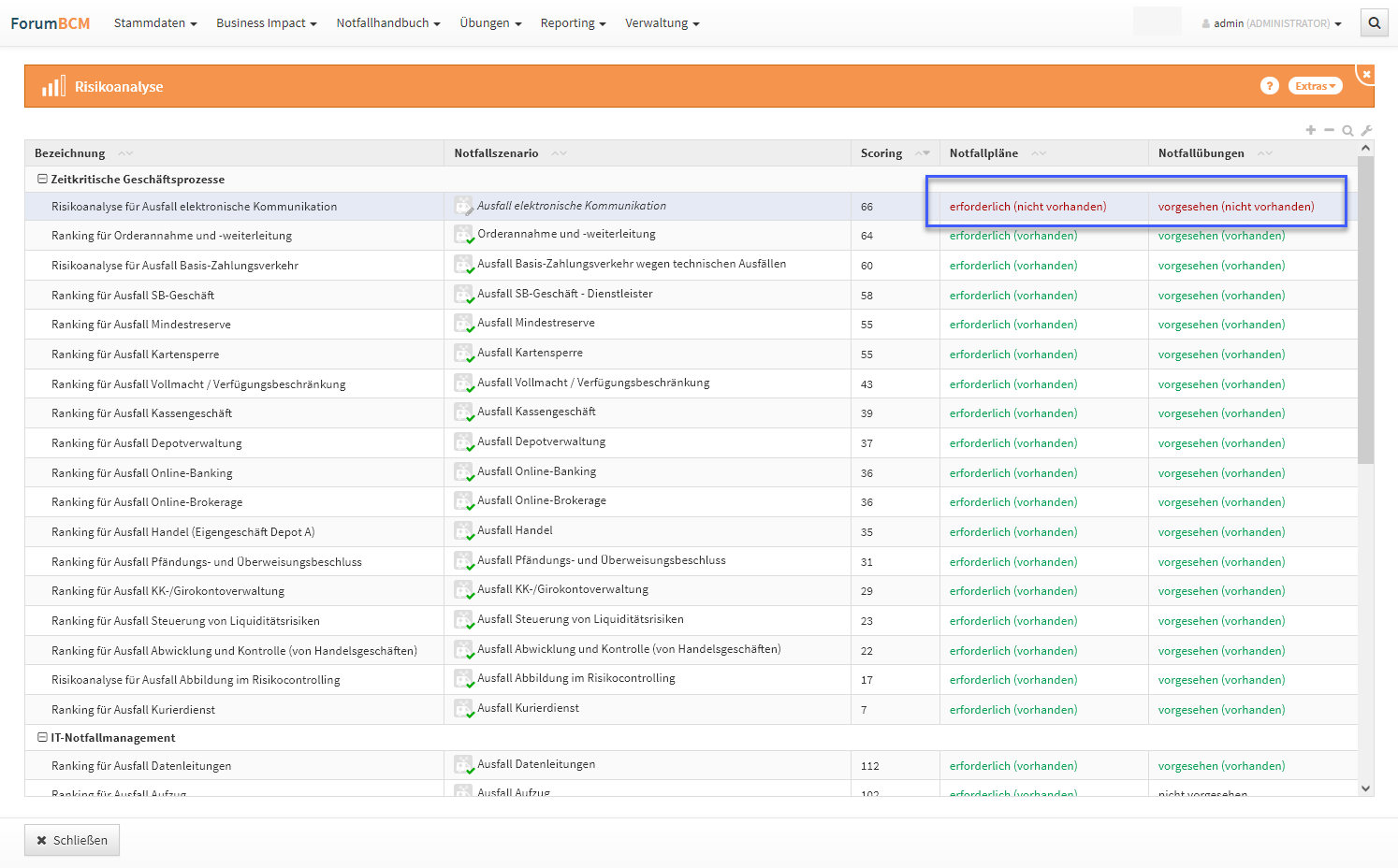Open the admin user dropdown
Viewport: 1398px width, 868px height.
[x=1272, y=23]
